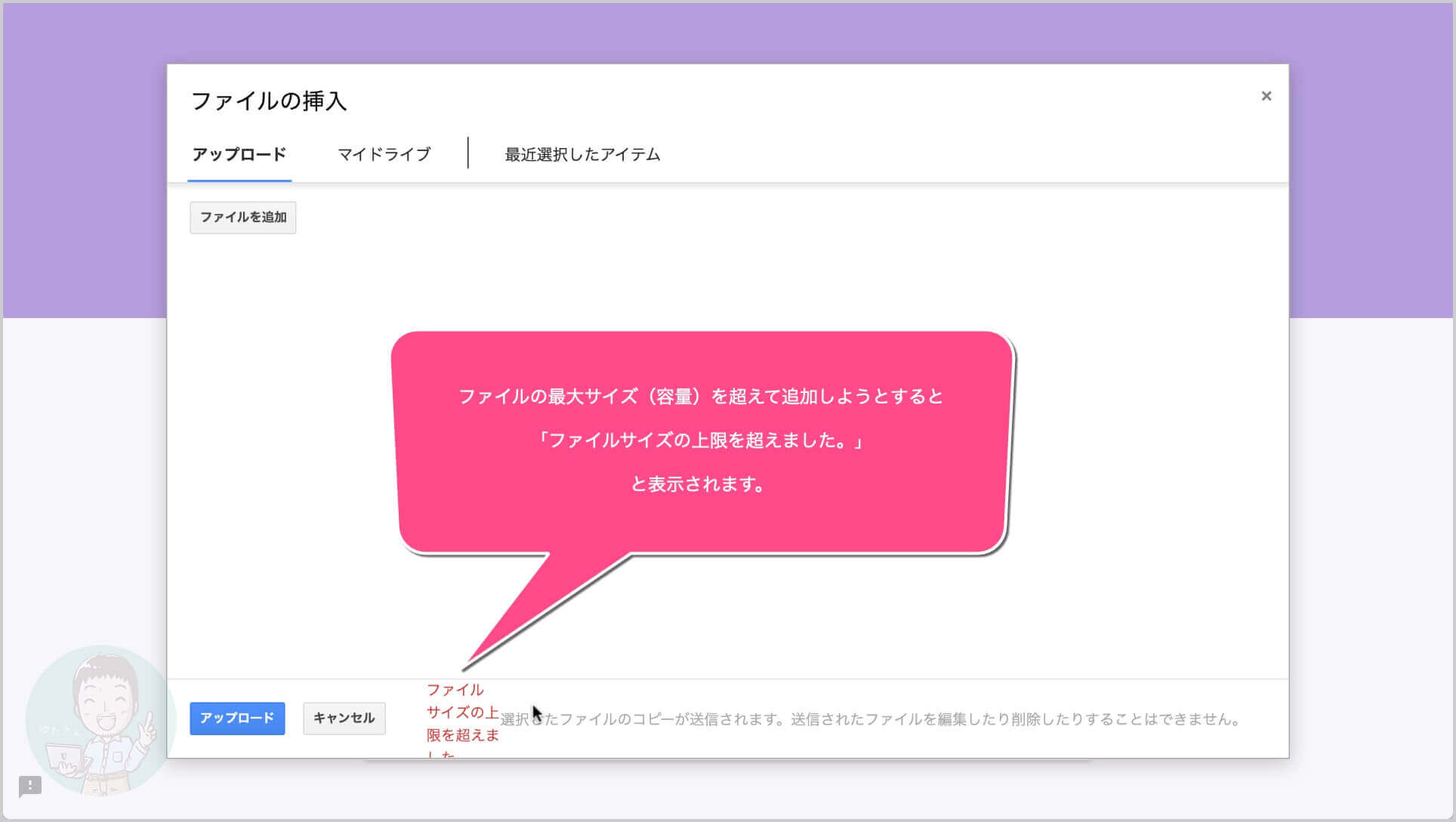The image size is (1456, 822).
Task: Click the feedback exclamation icon at the bottom left
Action: click(x=30, y=786)
